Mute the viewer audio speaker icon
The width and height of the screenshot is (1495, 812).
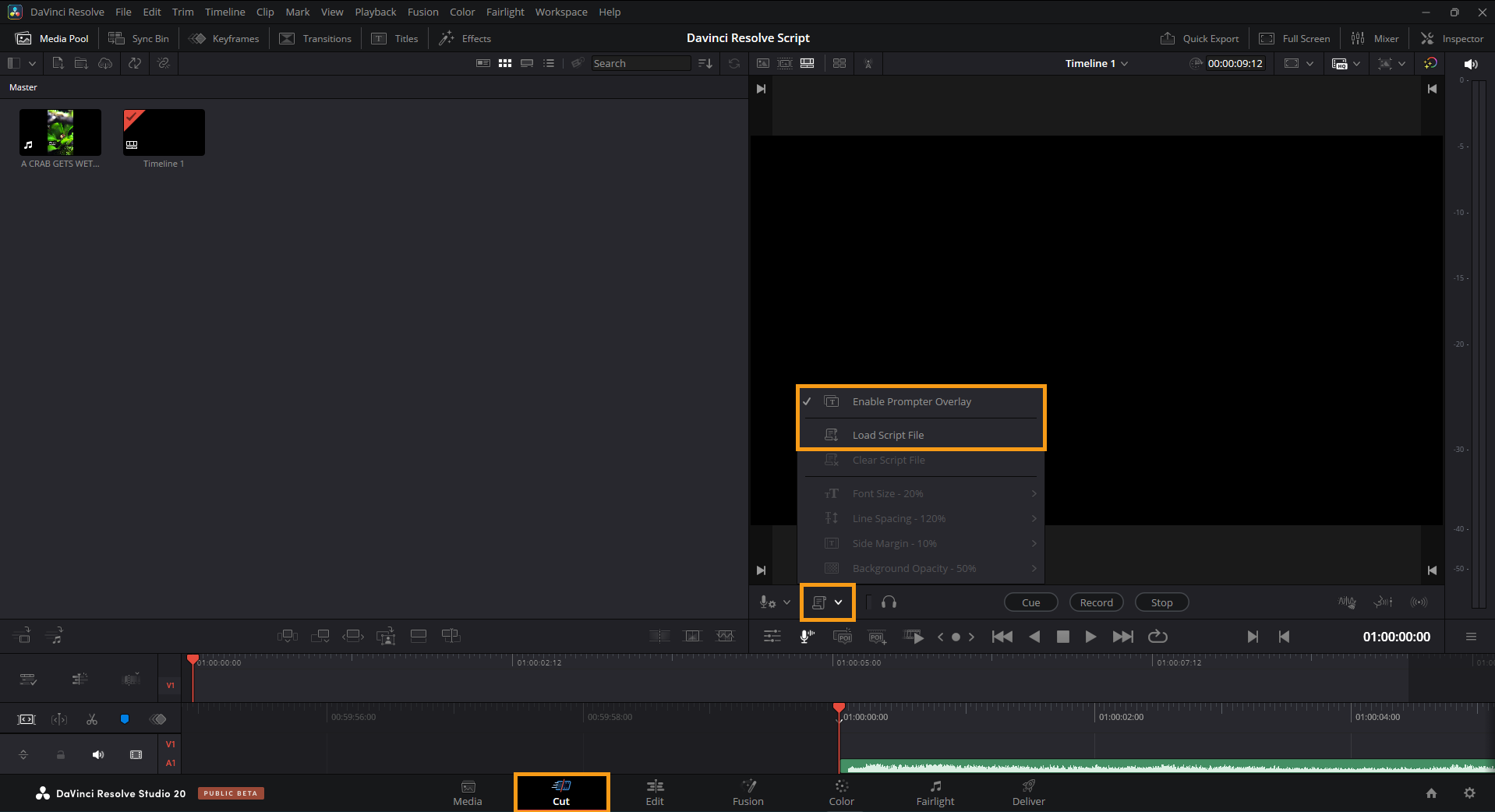tap(1470, 64)
